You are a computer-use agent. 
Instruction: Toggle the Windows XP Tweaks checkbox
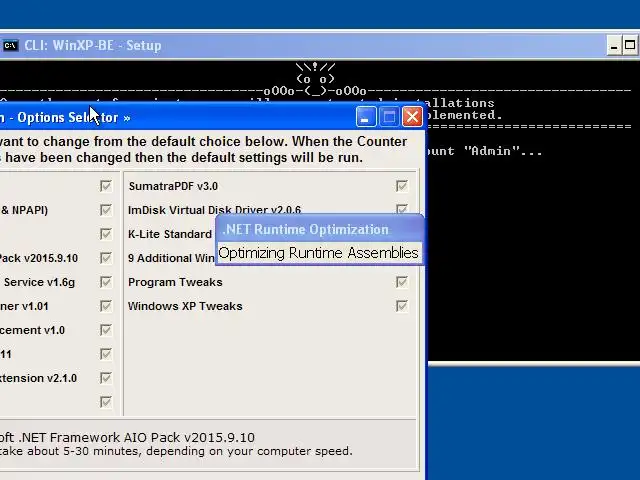point(402,306)
